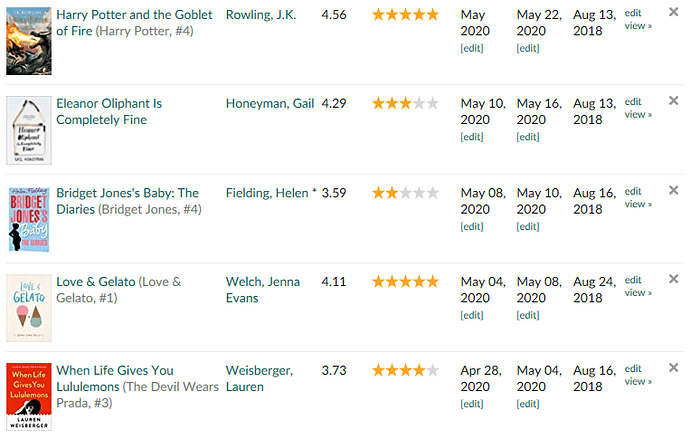Open Love & Gelato book cover thumbnail
690x438 pixels.
(29, 308)
